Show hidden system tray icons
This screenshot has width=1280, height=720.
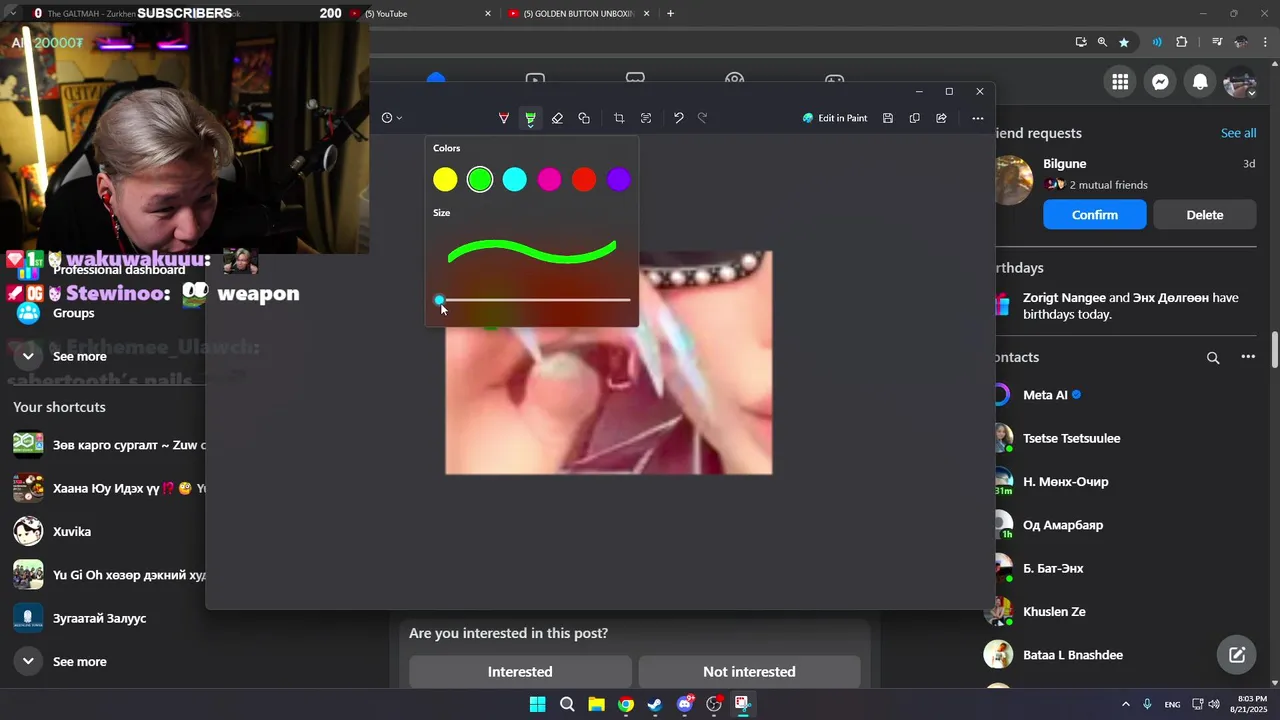[x=1125, y=704]
